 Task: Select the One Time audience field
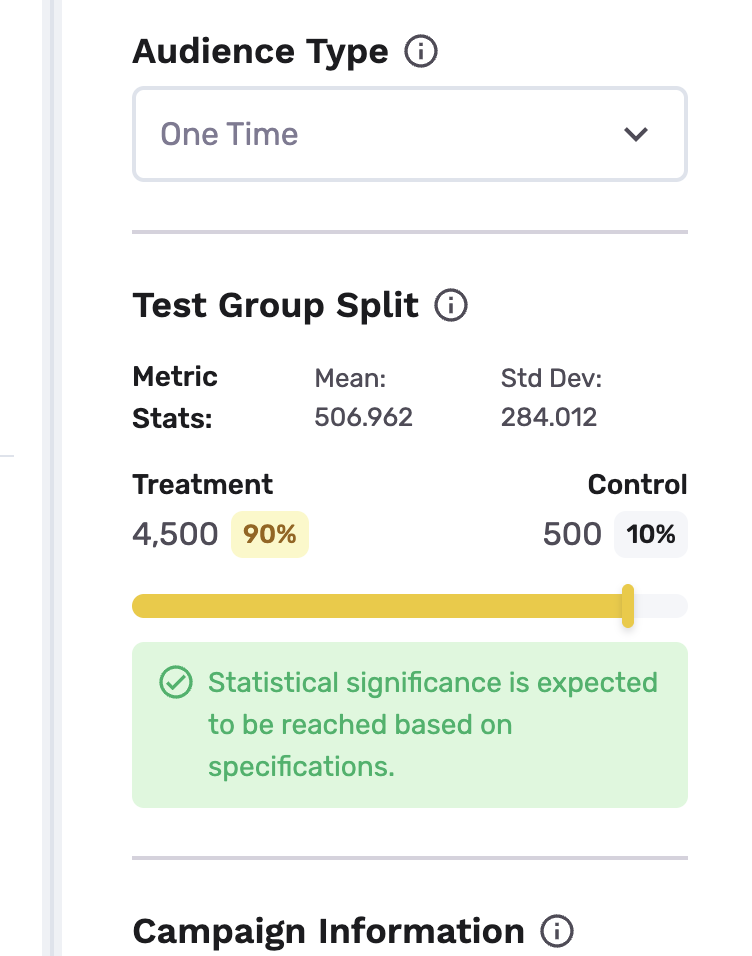point(380,134)
